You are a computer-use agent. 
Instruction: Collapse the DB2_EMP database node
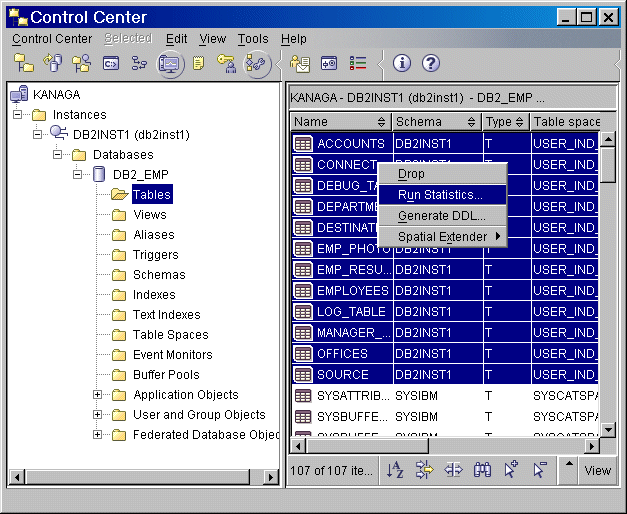point(78,175)
